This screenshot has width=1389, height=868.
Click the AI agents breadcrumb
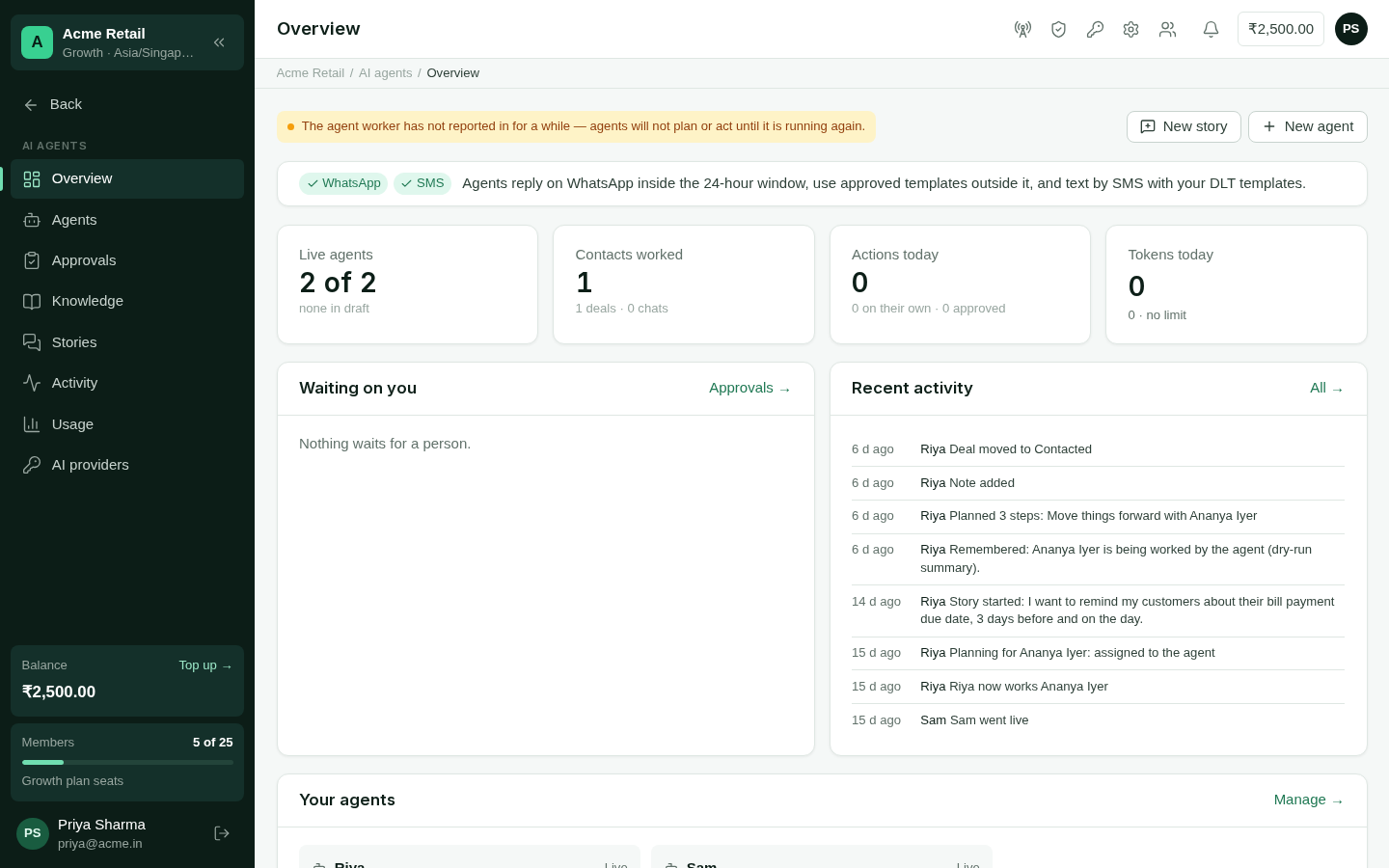(x=385, y=73)
